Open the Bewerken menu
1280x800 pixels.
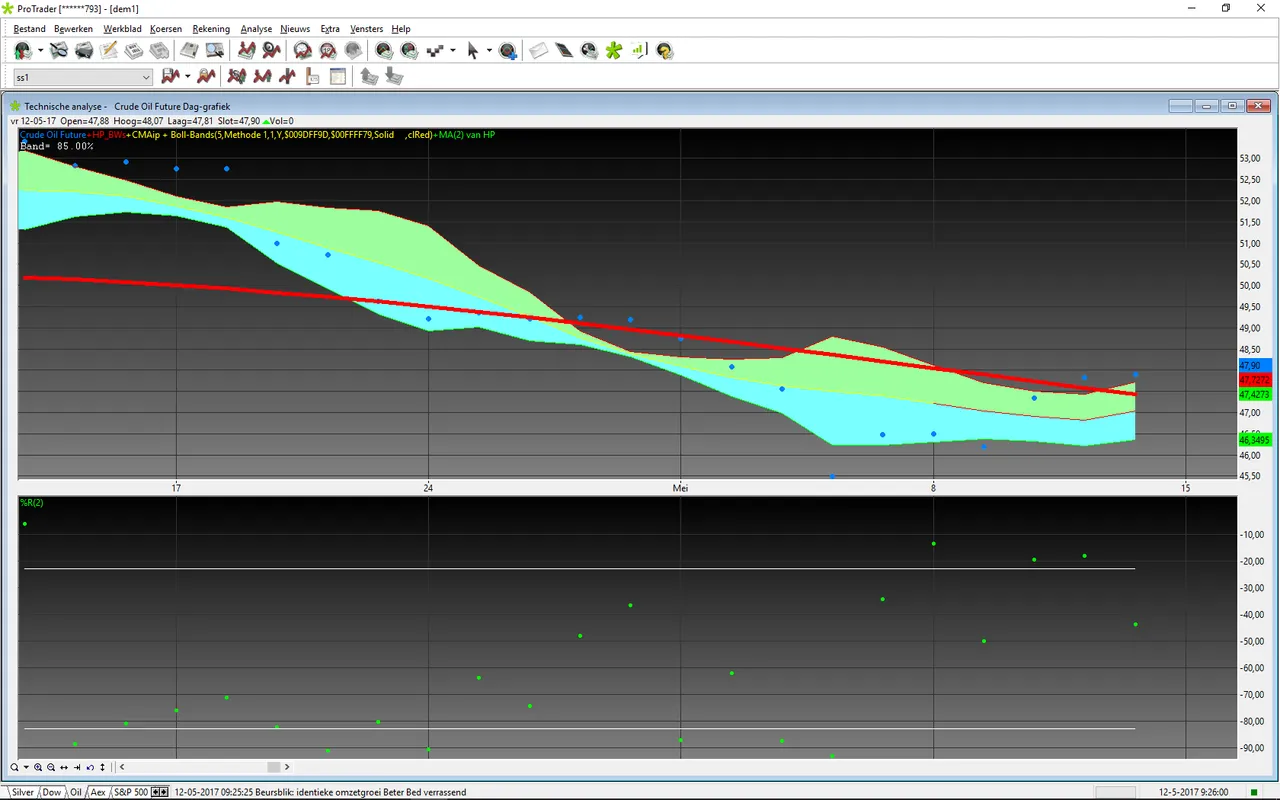pyautogui.click(x=74, y=29)
